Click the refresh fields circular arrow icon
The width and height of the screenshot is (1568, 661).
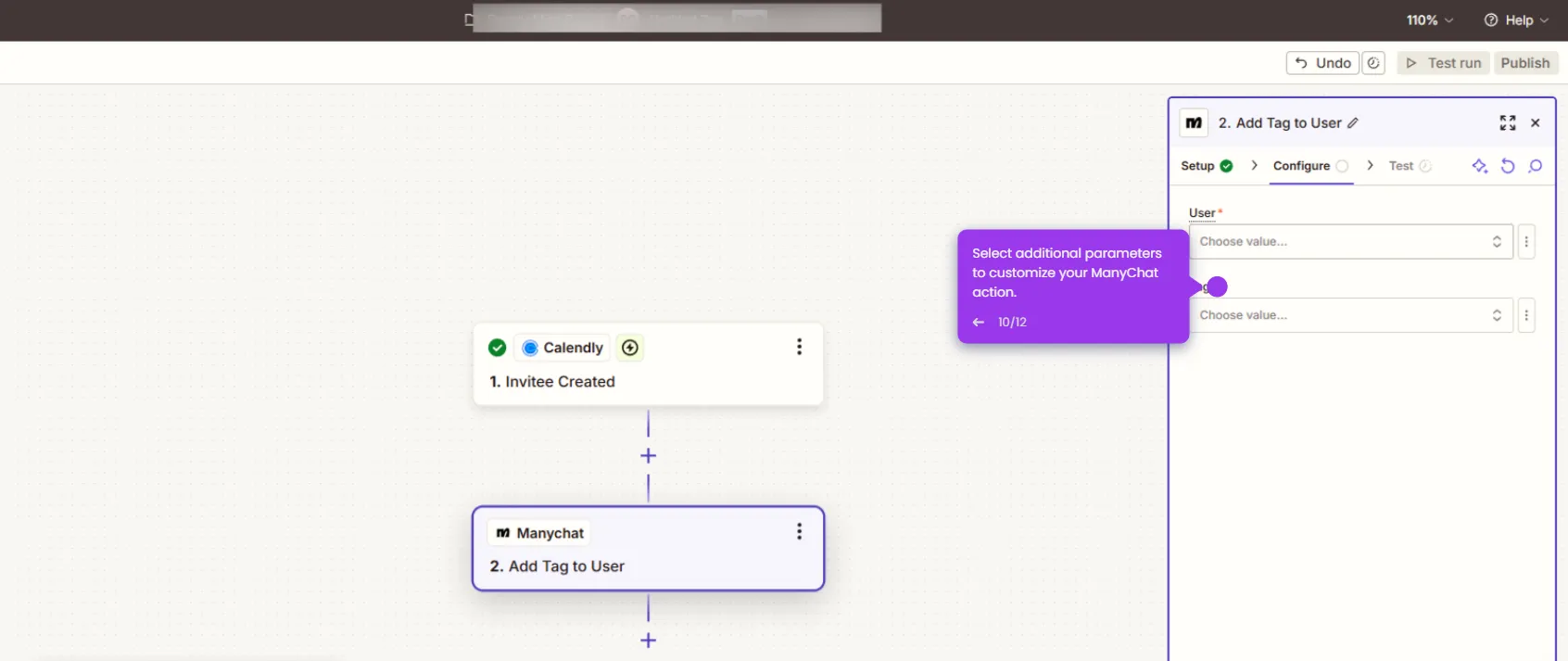click(1508, 166)
